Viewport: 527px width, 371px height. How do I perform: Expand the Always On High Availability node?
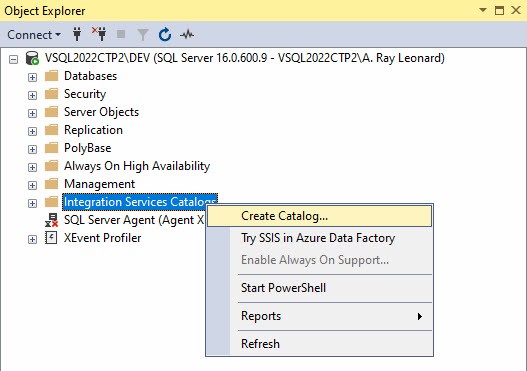point(32,167)
